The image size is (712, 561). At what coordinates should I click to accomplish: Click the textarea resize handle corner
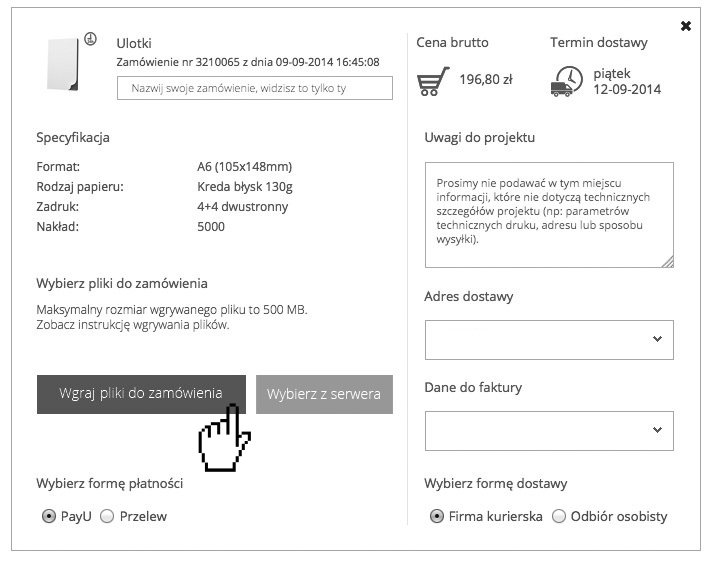(668, 262)
